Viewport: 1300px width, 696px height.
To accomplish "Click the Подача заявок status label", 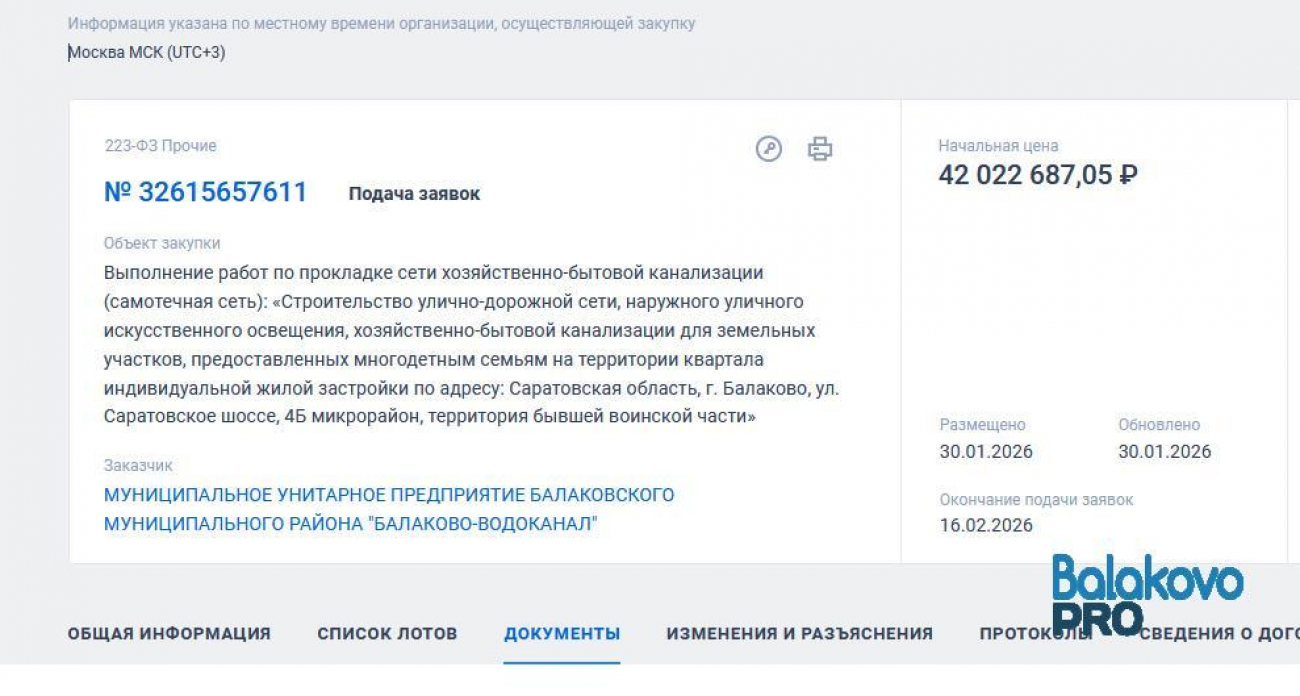I will pos(414,193).
